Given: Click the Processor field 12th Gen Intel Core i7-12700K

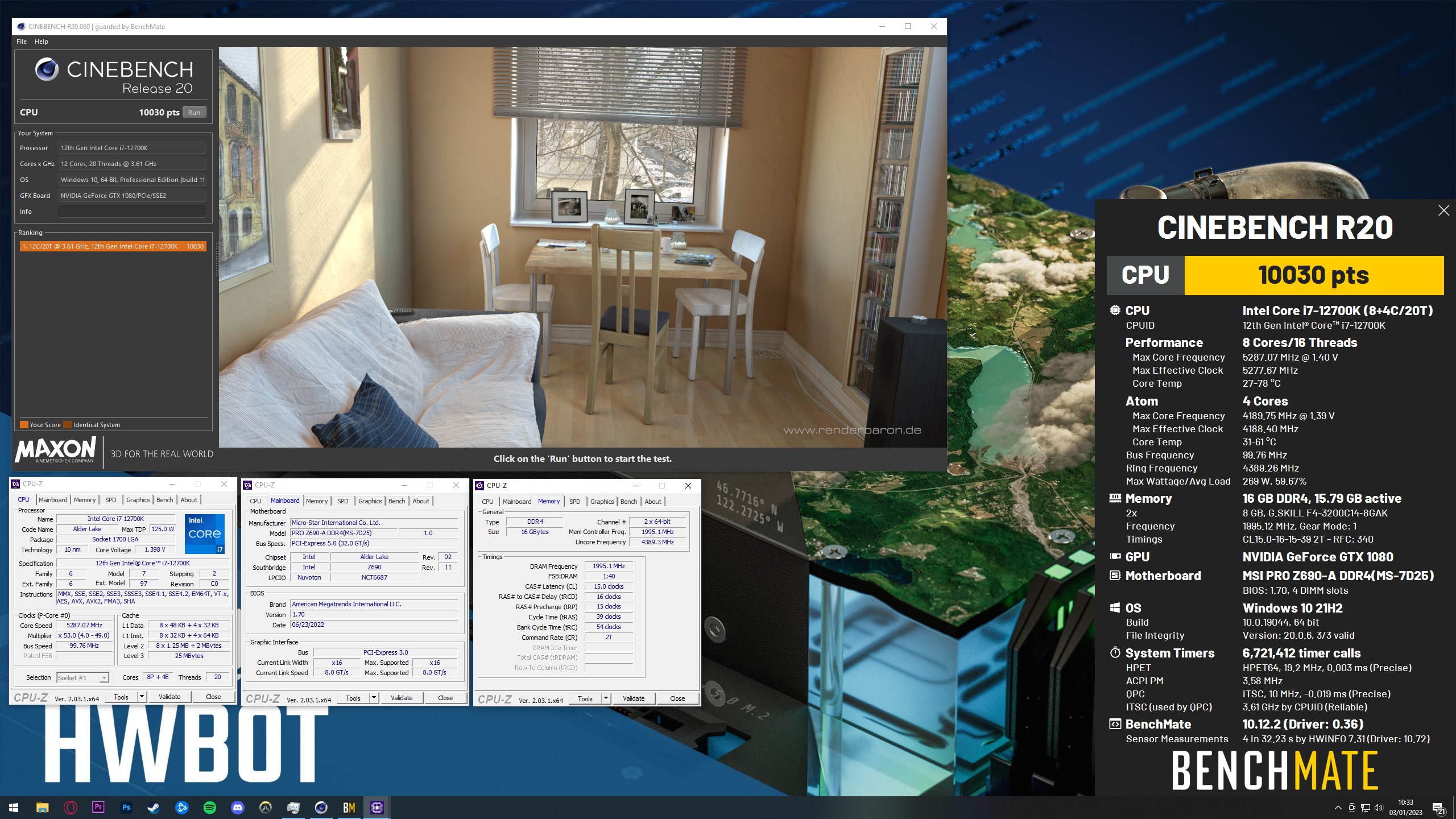Looking at the screenshot, I should click(x=132, y=148).
